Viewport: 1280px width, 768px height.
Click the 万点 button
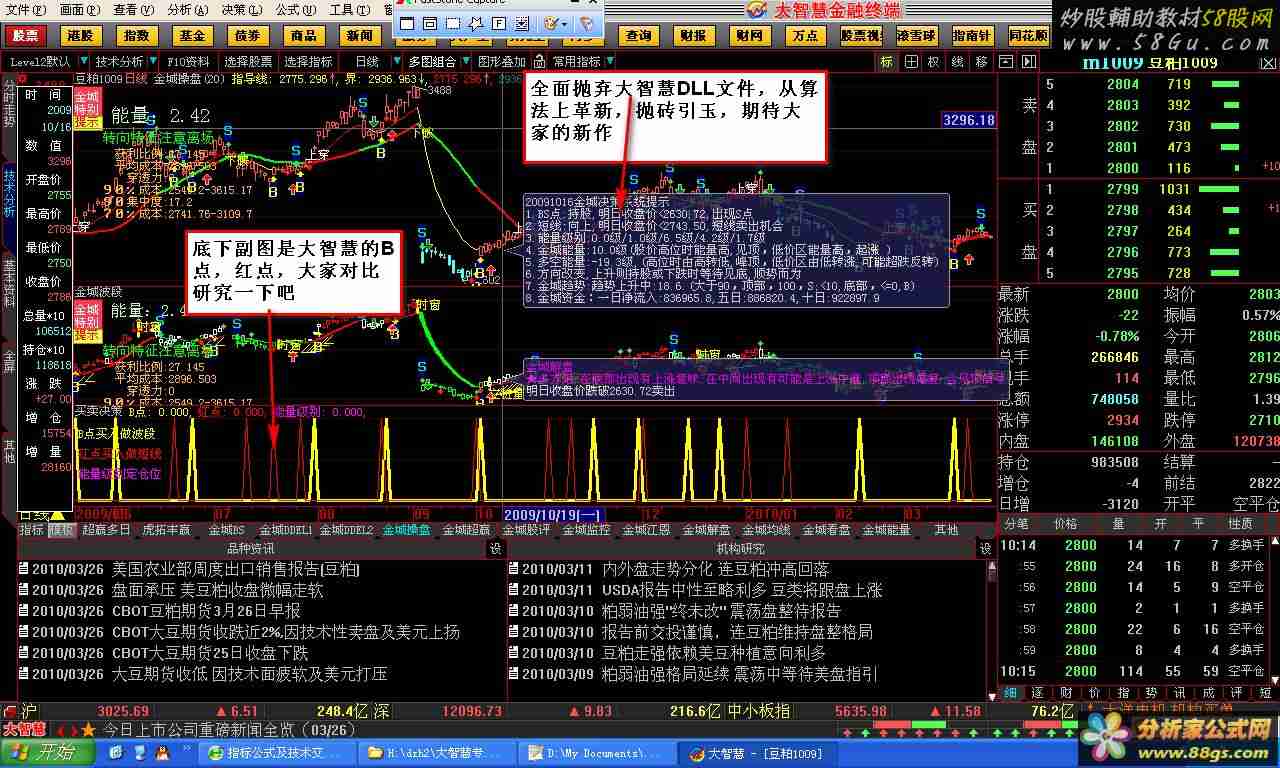coord(805,36)
